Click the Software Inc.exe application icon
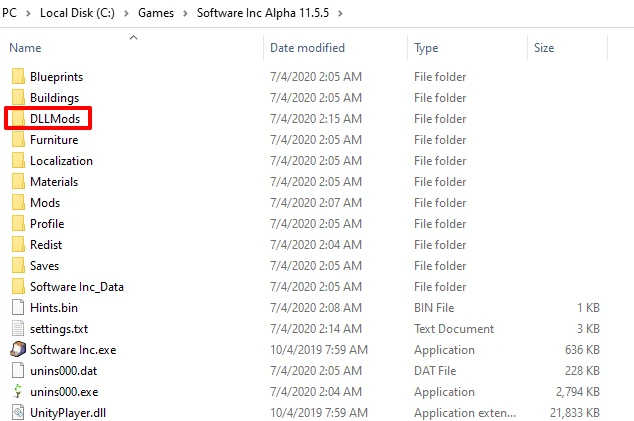Image resolution: width=634 pixels, height=421 pixels. 18,349
